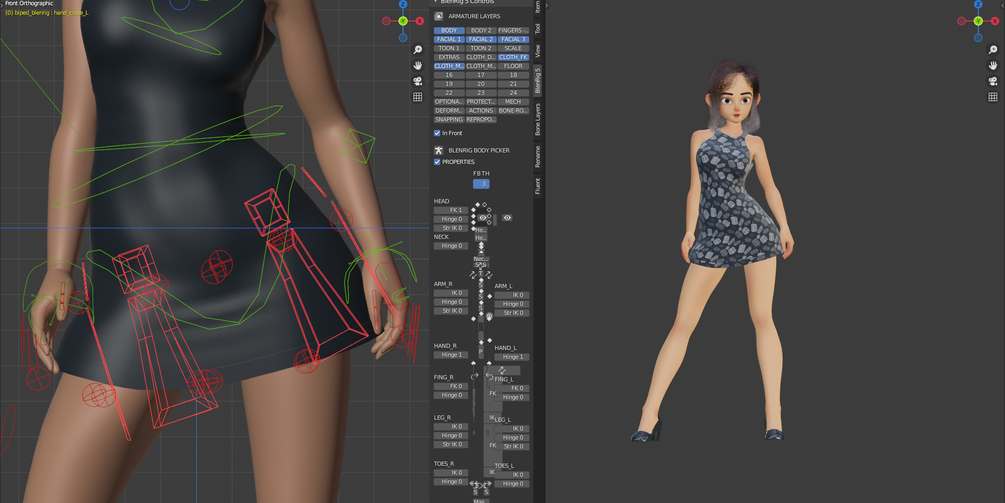The width and height of the screenshot is (1005, 503).
Task: Click layer button 24
Action: [x=513, y=93]
